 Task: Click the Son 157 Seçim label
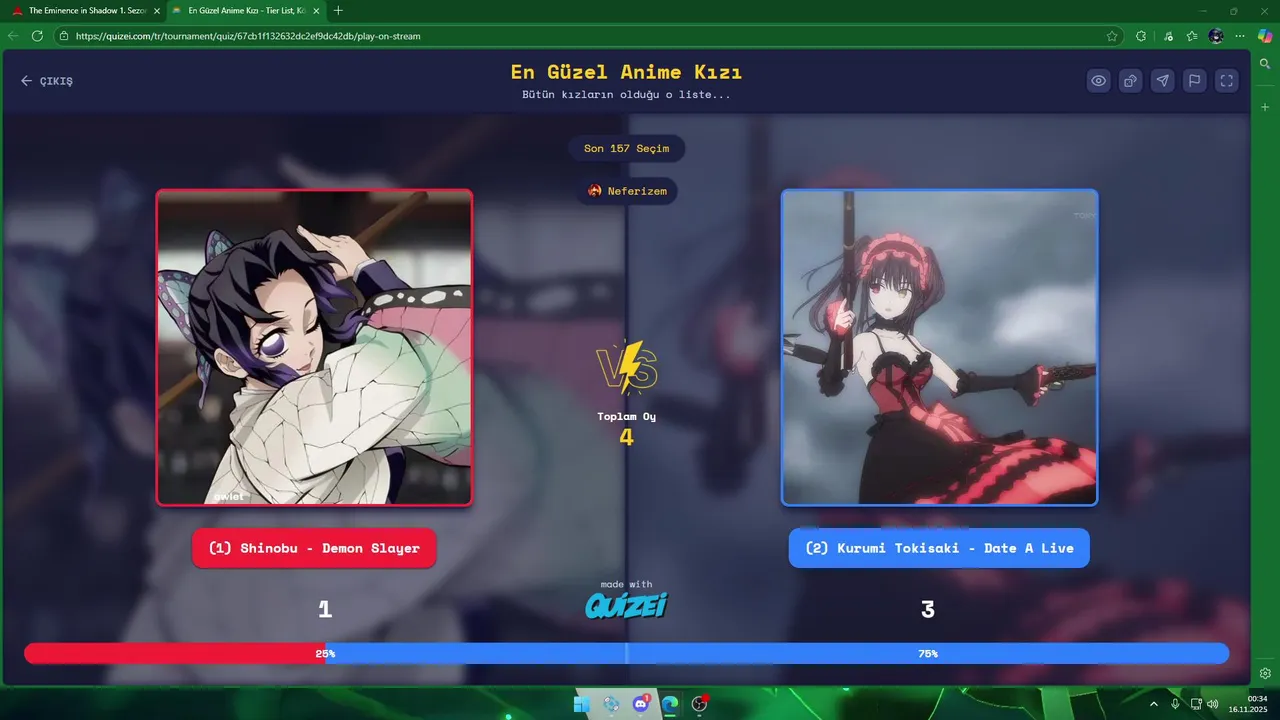click(627, 148)
